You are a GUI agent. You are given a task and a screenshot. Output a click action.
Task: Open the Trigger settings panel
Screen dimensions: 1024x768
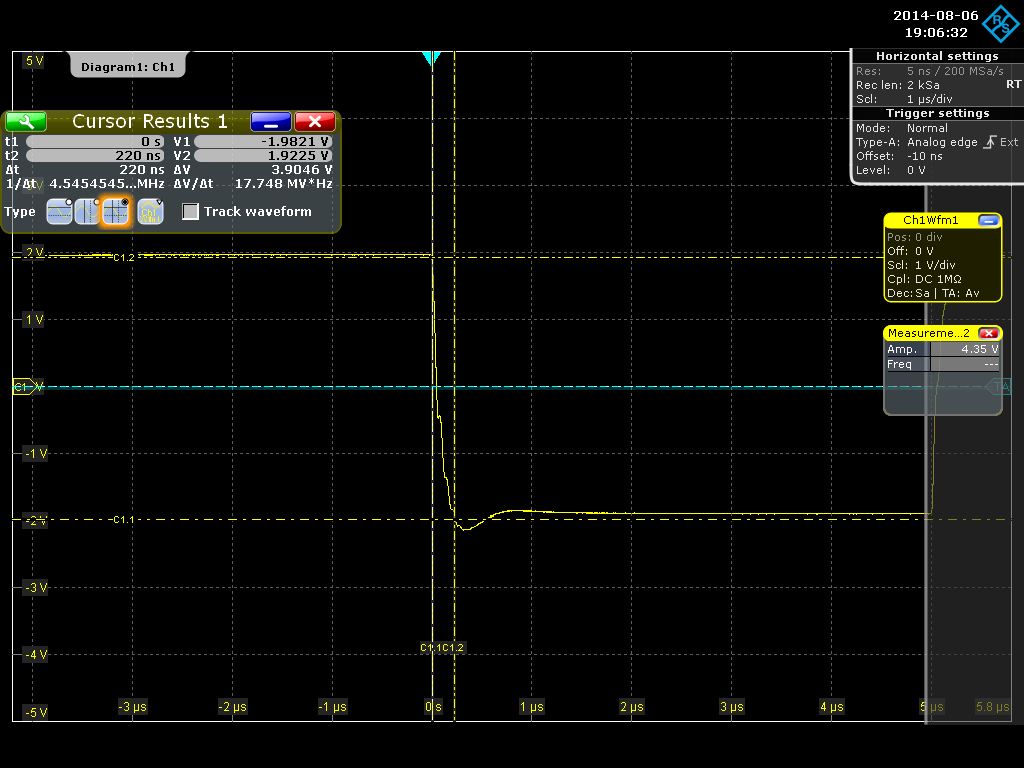pos(936,113)
